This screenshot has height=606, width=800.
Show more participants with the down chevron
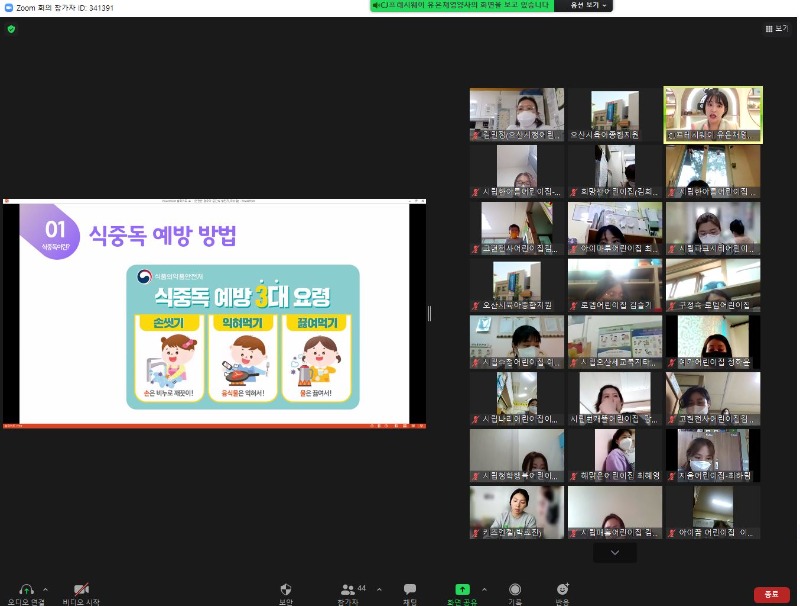pos(615,552)
